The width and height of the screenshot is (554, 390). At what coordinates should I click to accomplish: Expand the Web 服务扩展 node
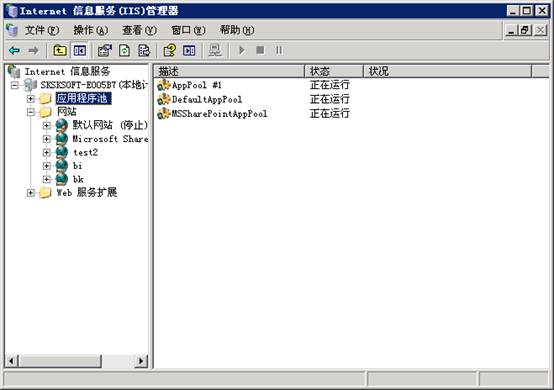point(31,193)
